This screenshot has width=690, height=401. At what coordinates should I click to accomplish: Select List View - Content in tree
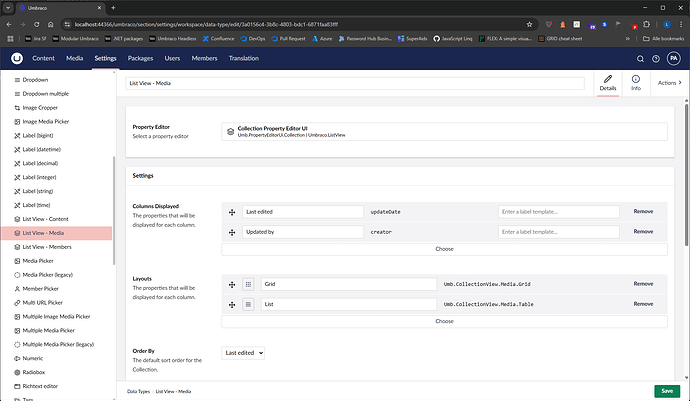click(45, 219)
